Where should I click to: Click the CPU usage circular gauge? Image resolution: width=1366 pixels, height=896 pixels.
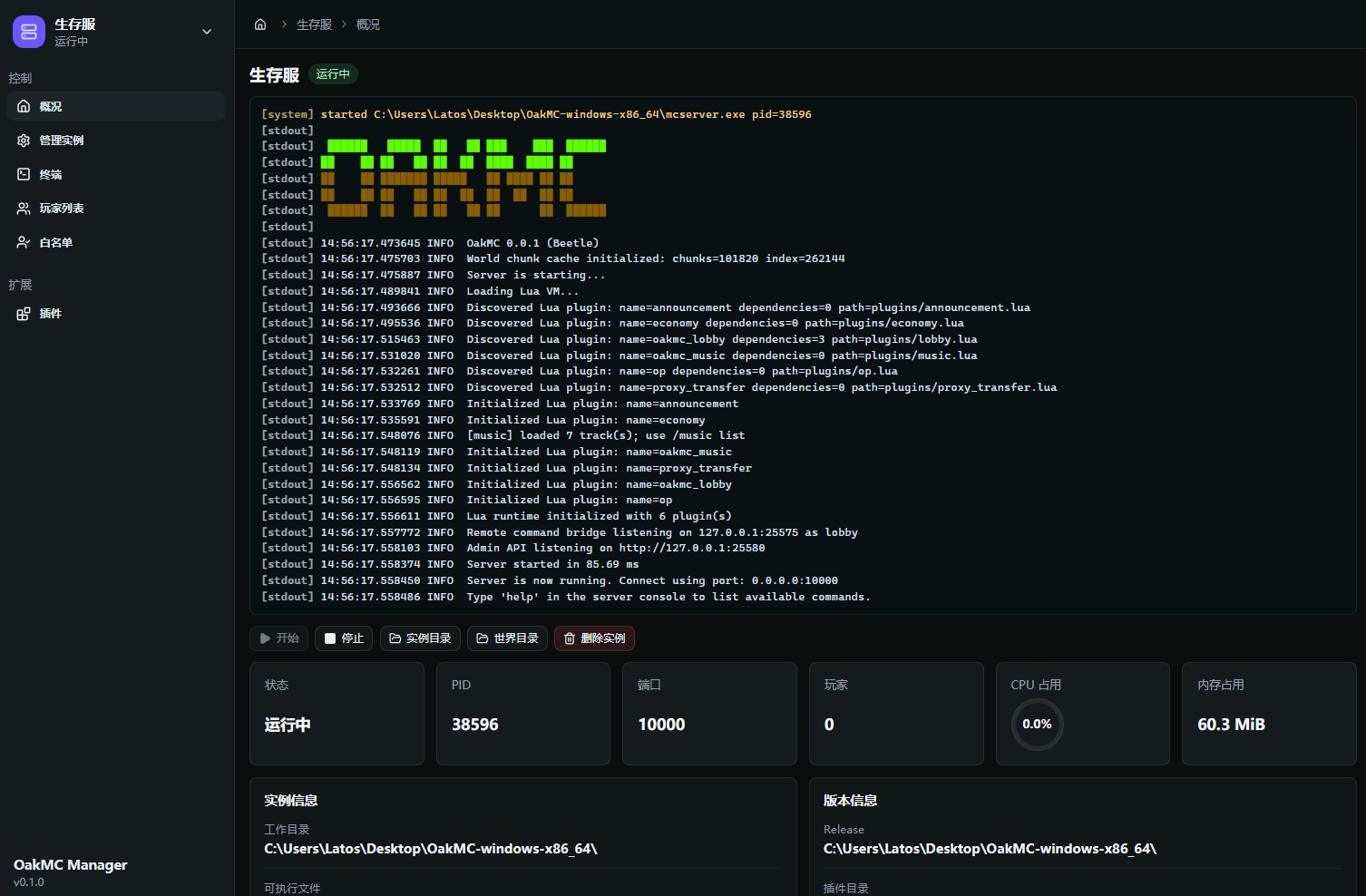(1037, 725)
